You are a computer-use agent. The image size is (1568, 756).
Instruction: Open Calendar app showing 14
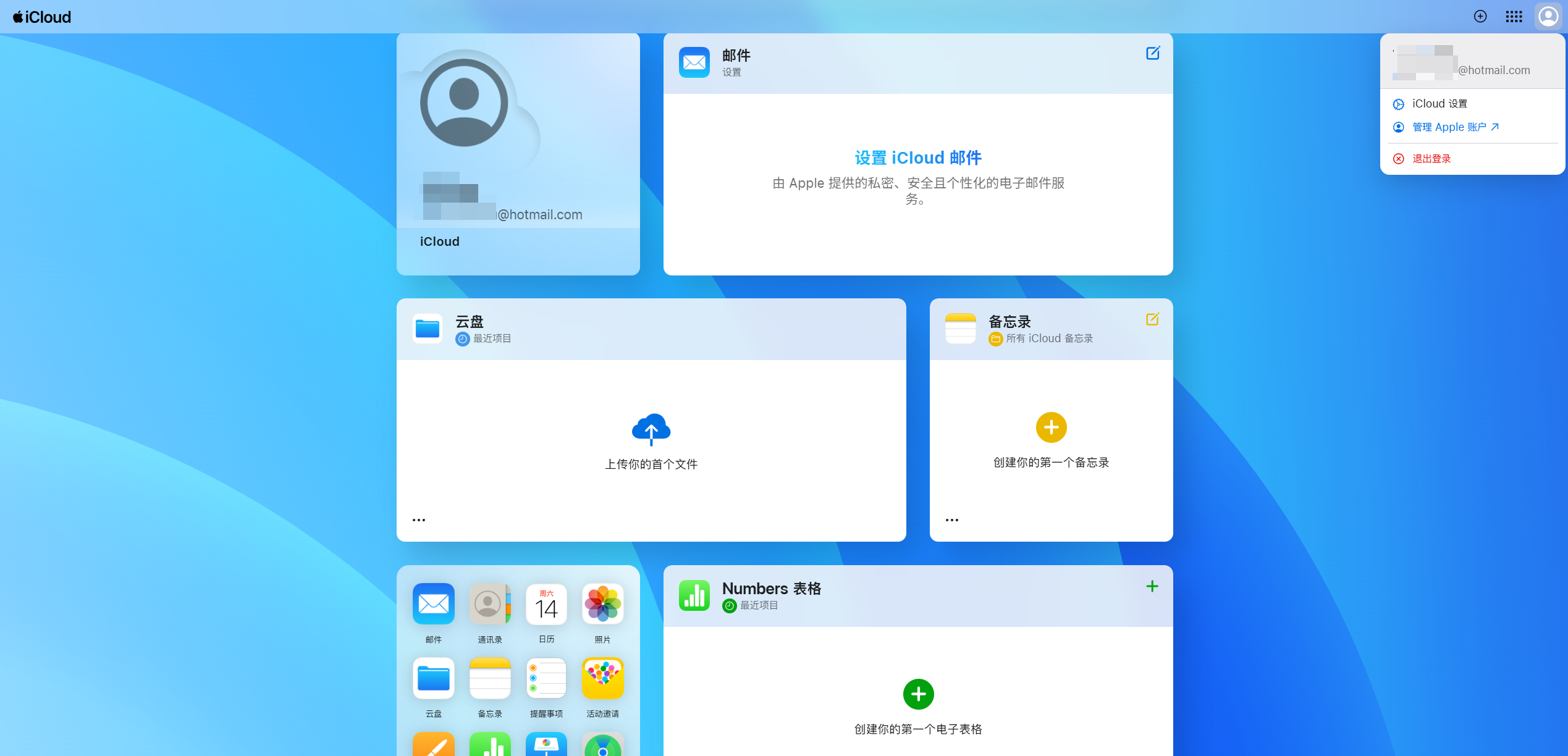(x=546, y=604)
